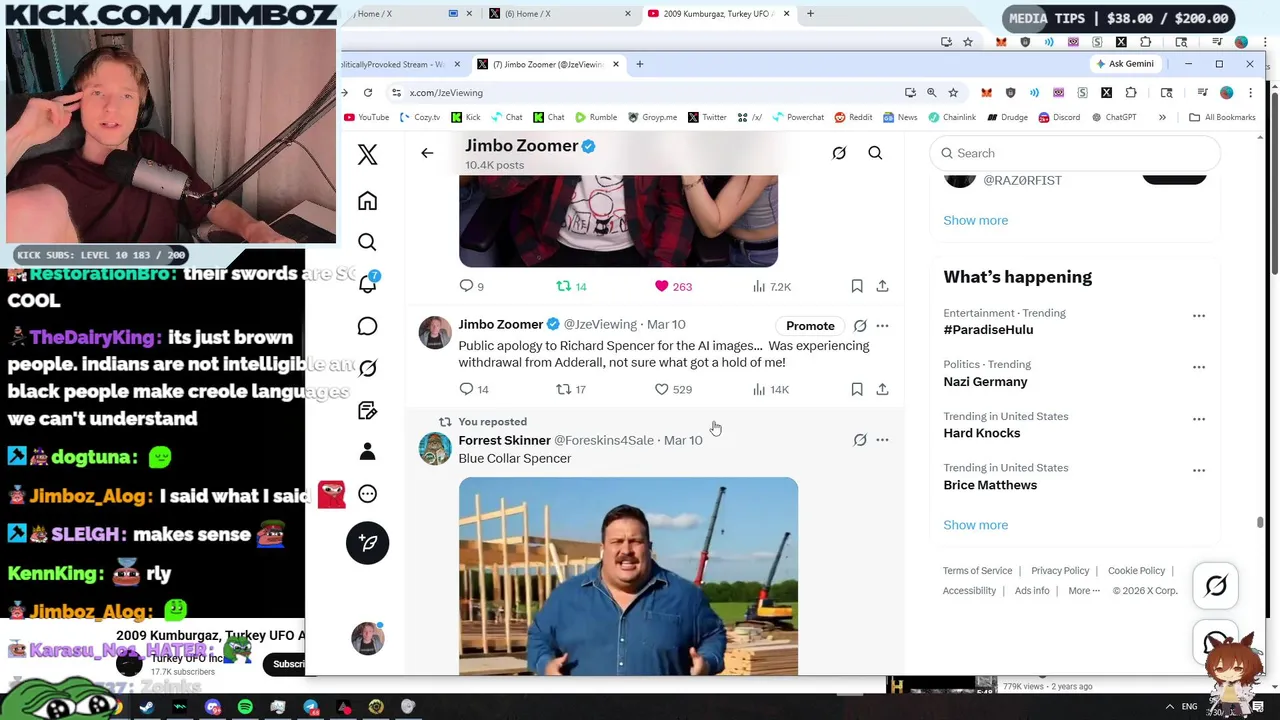This screenshot has width=1280, height=720.
Task: Open Forrest Skinner profile name link
Action: pyautogui.click(x=504, y=440)
